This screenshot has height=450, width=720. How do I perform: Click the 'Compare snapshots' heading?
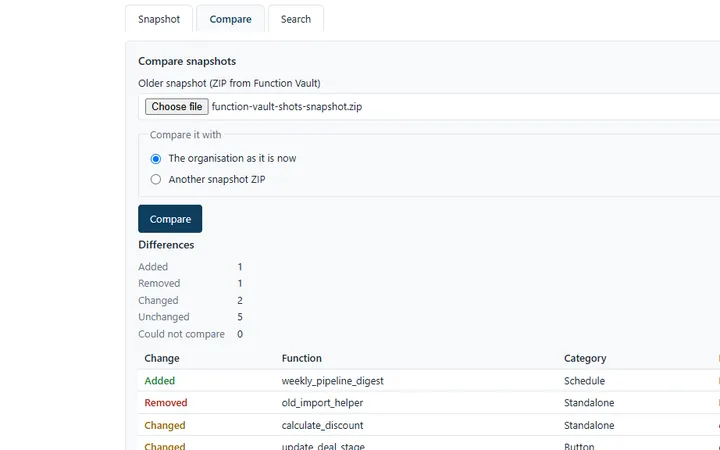[187, 61]
